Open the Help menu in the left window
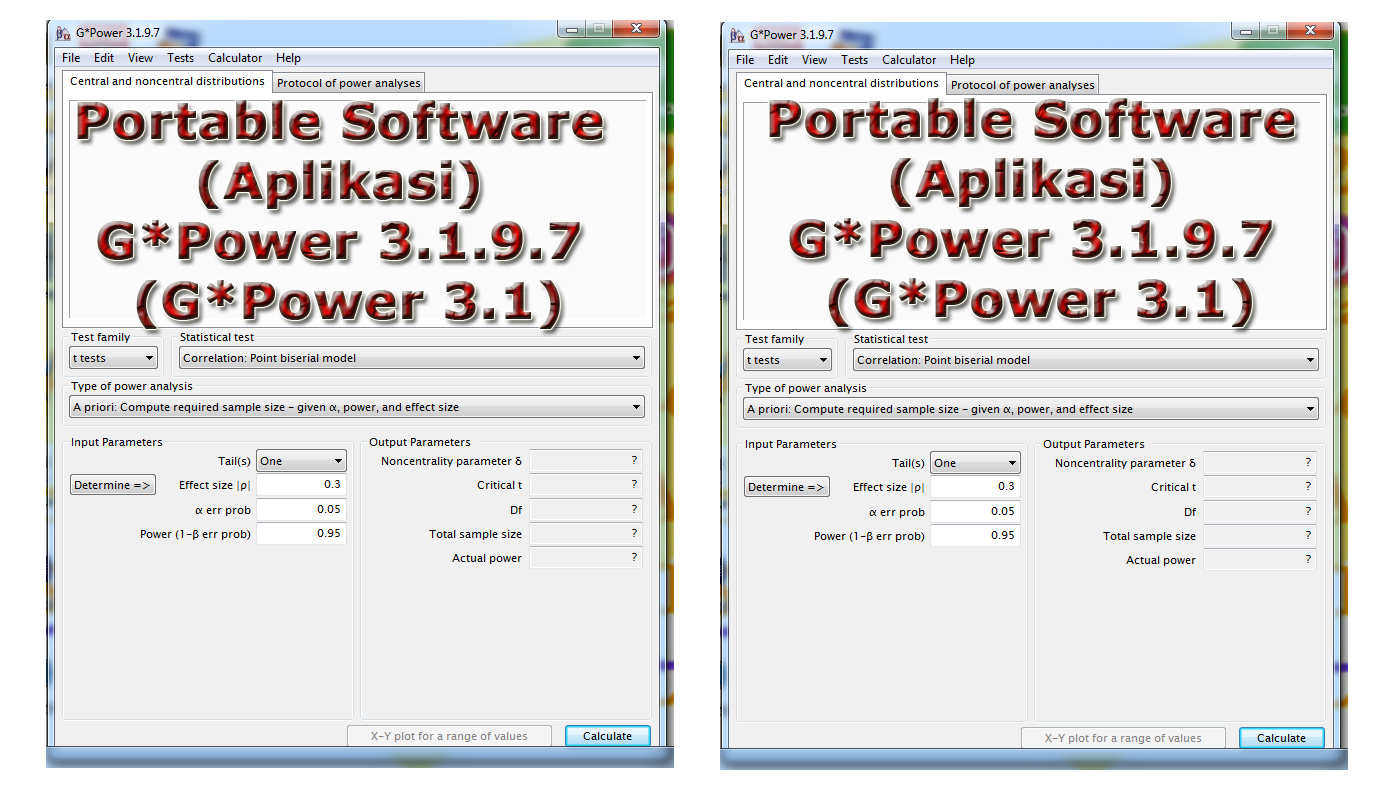Image resolution: width=1382 pixels, height=786 pixels. (288, 58)
